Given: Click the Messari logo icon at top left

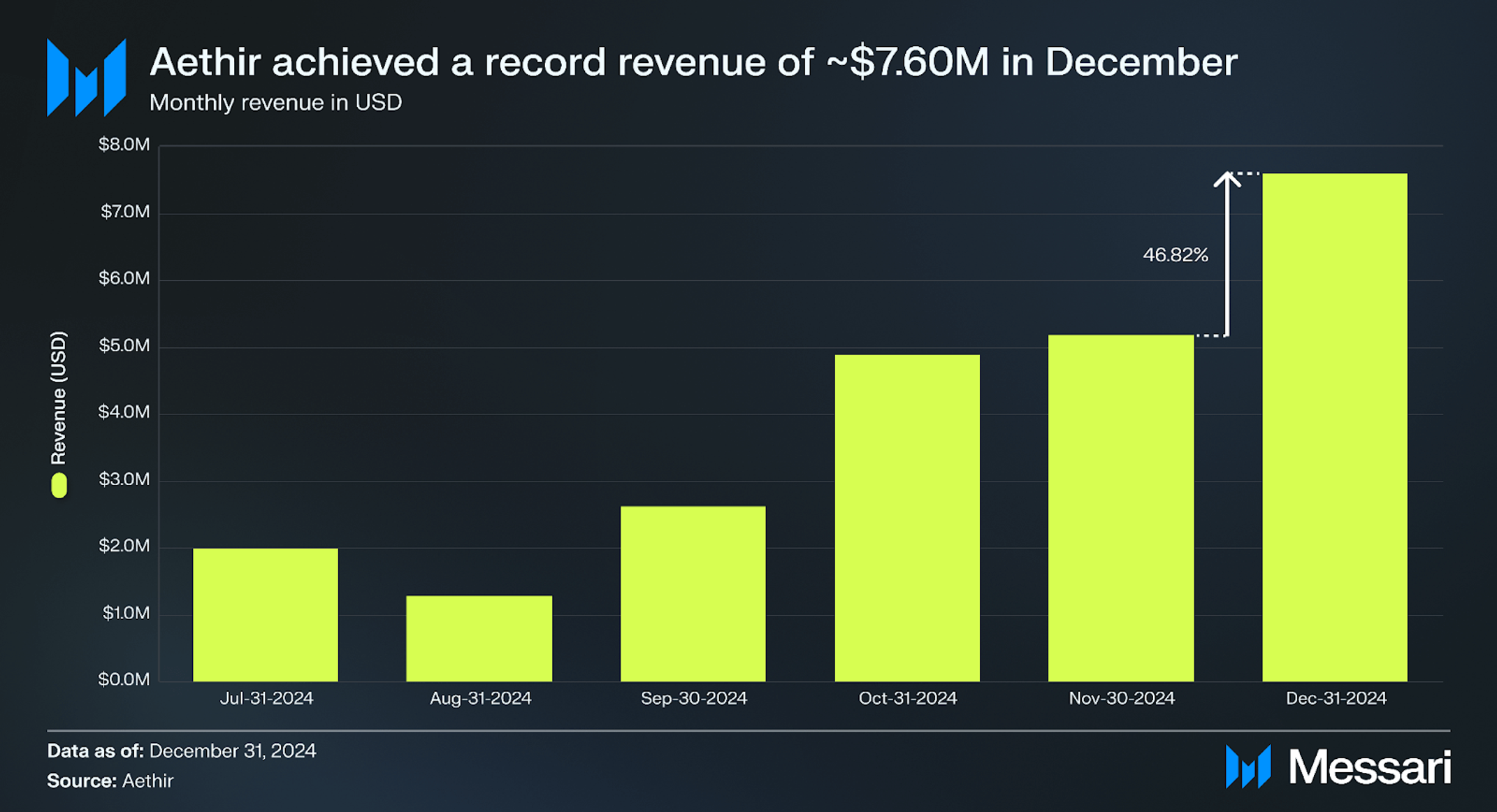Looking at the screenshot, I should (86, 78).
